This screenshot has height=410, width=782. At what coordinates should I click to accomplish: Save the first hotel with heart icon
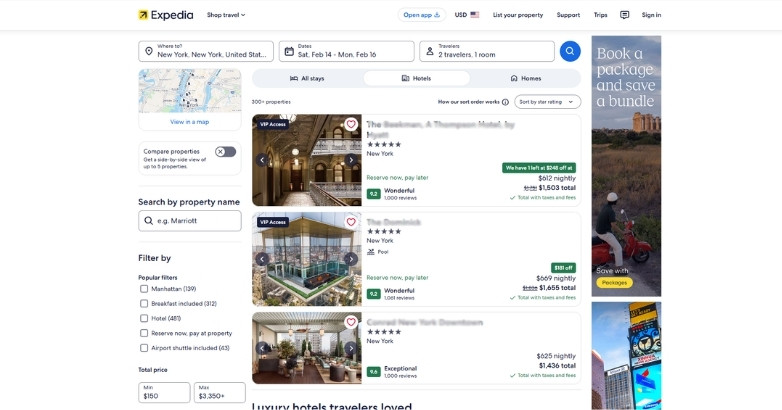coord(351,124)
